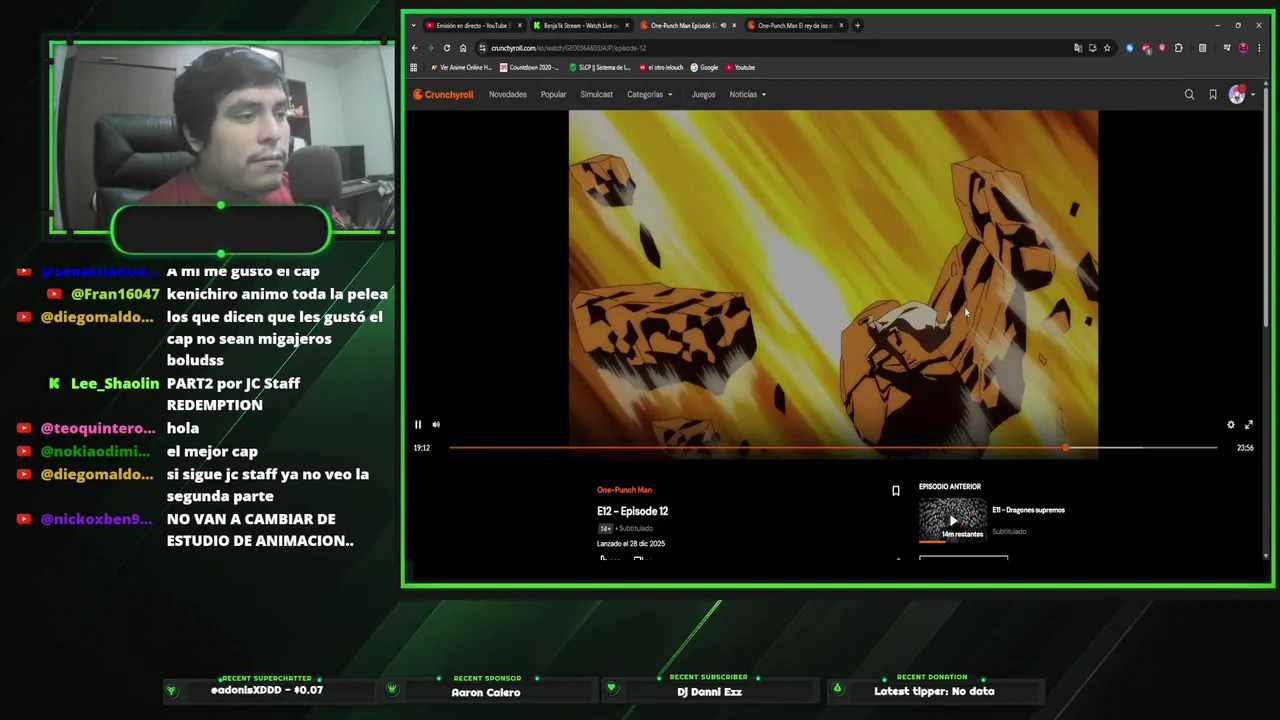Screen dimensions: 1280x720
Task: Click the Lanzado el 28 dic 2025 text
Action: click(x=631, y=544)
